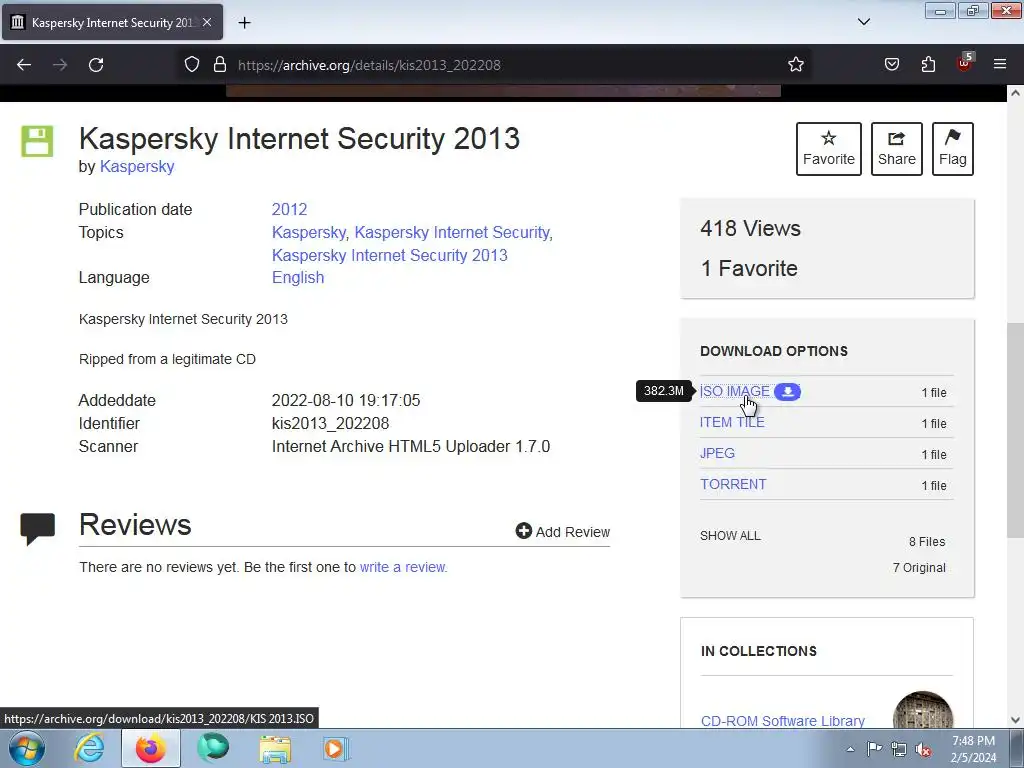This screenshot has width=1024, height=768.
Task: Show hidden system tray icons
Action: (x=850, y=749)
